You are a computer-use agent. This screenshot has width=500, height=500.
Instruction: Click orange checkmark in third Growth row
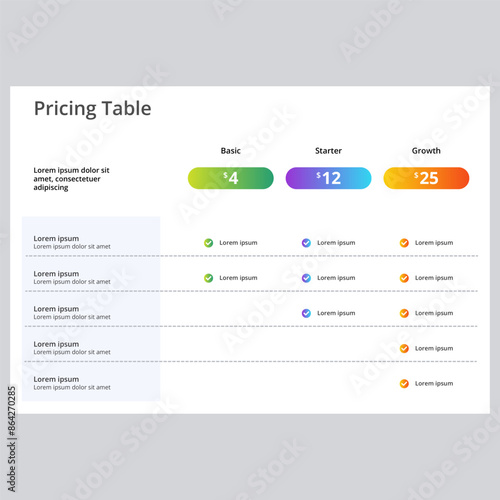(x=404, y=313)
